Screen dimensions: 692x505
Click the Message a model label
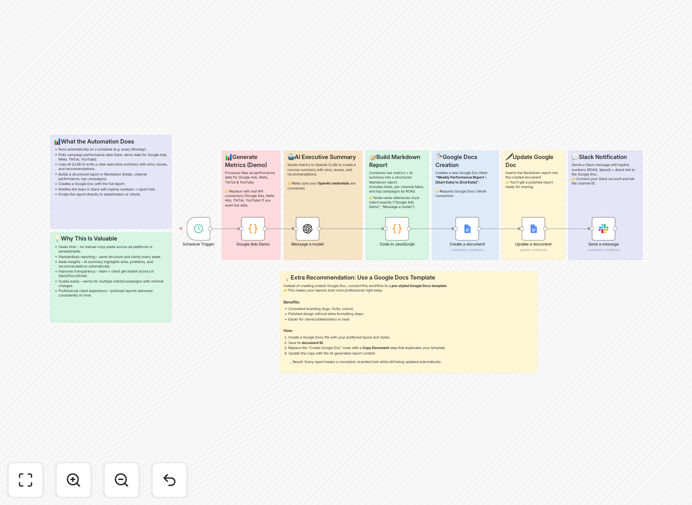(308, 244)
